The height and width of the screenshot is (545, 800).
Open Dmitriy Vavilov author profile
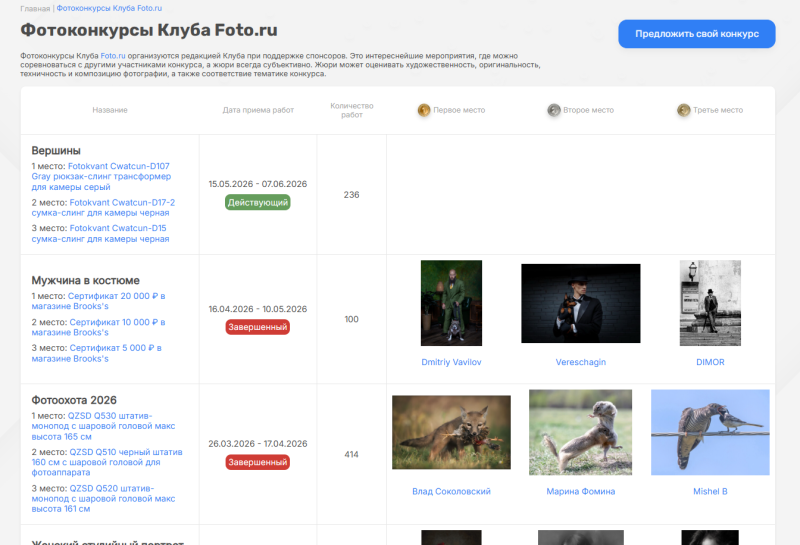pyautogui.click(x=451, y=362)
